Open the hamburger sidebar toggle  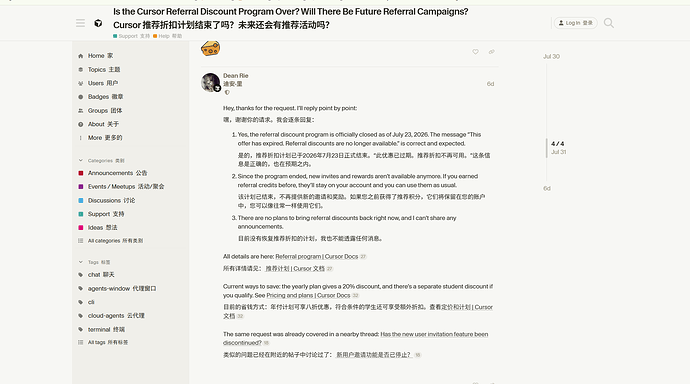click(80, 23)
